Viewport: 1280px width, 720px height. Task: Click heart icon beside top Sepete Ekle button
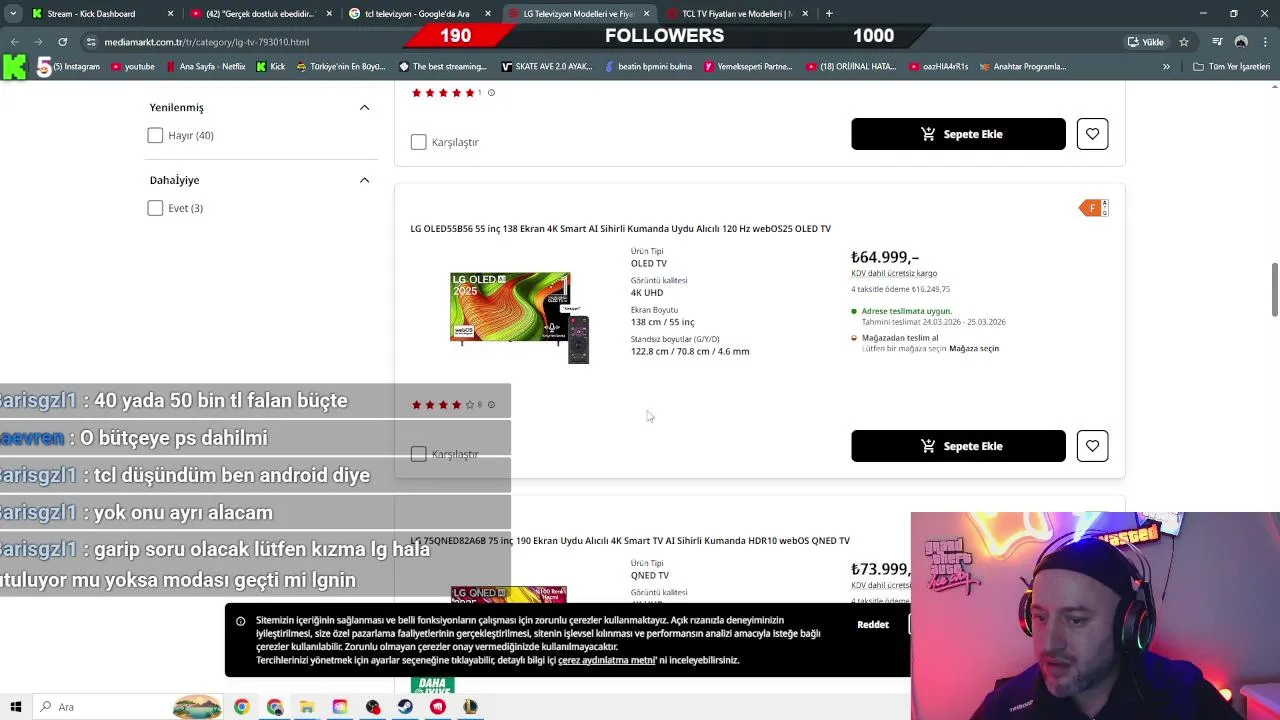pyautogui.click(x=1092, y=134)
